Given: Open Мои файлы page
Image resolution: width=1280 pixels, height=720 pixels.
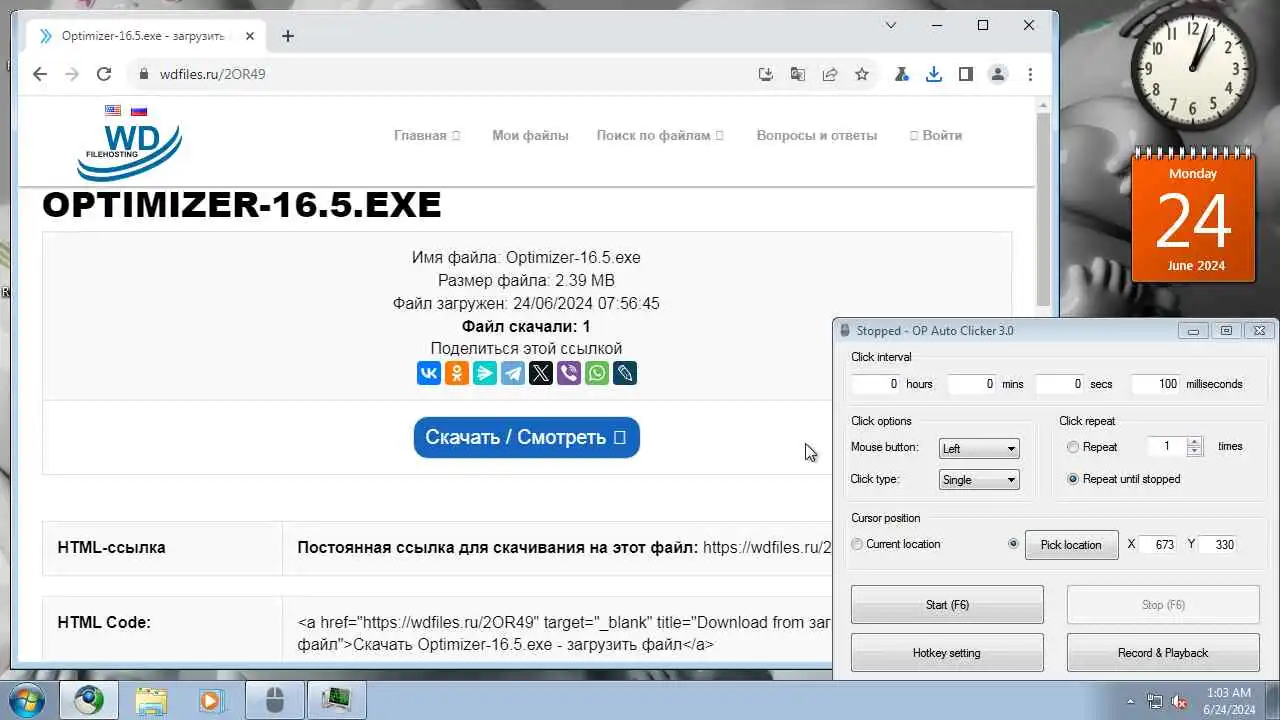Looking at the screenshot, I should [x=530, y=135].
